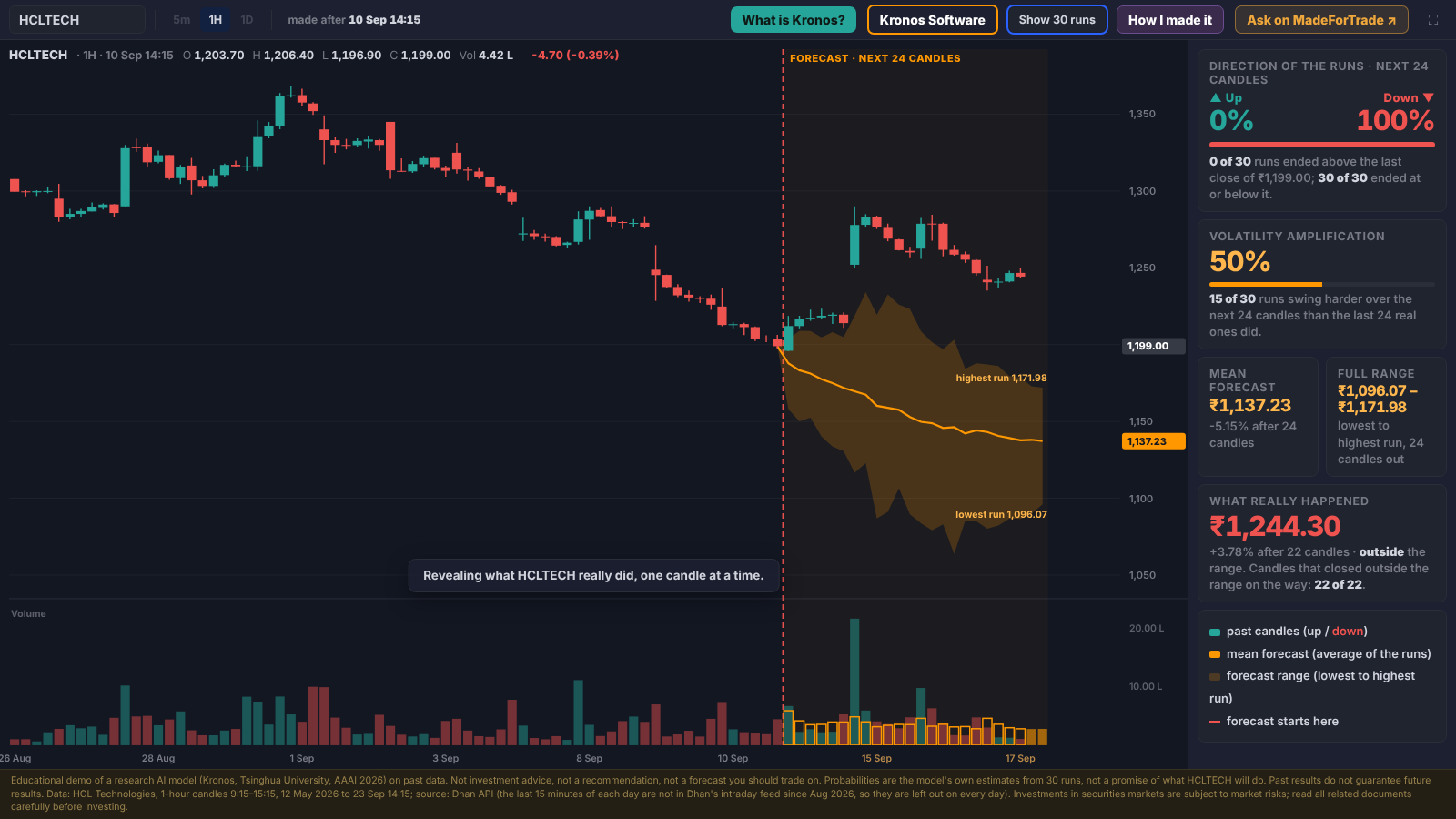Click the red forecast starts here legend dash
Screen dimensions: 1456x819
(x=1215, y=722)
